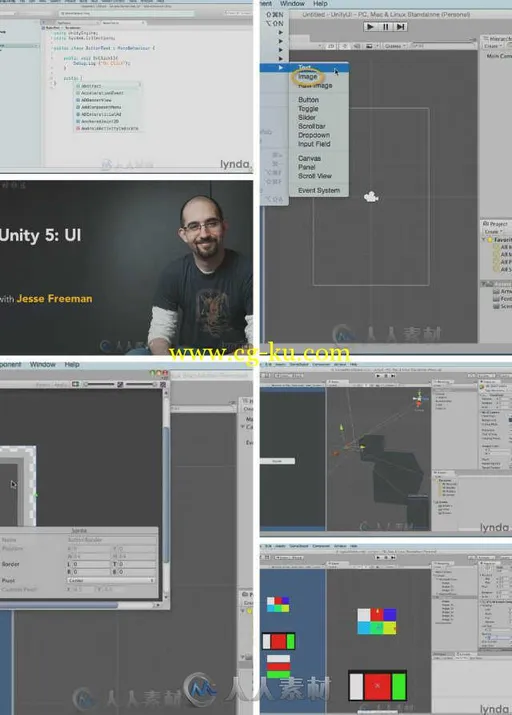Viewport: 512px width, 715px height.
Task: Click the Border B field in Sprite Editor
Action: [x=134, y=571]
